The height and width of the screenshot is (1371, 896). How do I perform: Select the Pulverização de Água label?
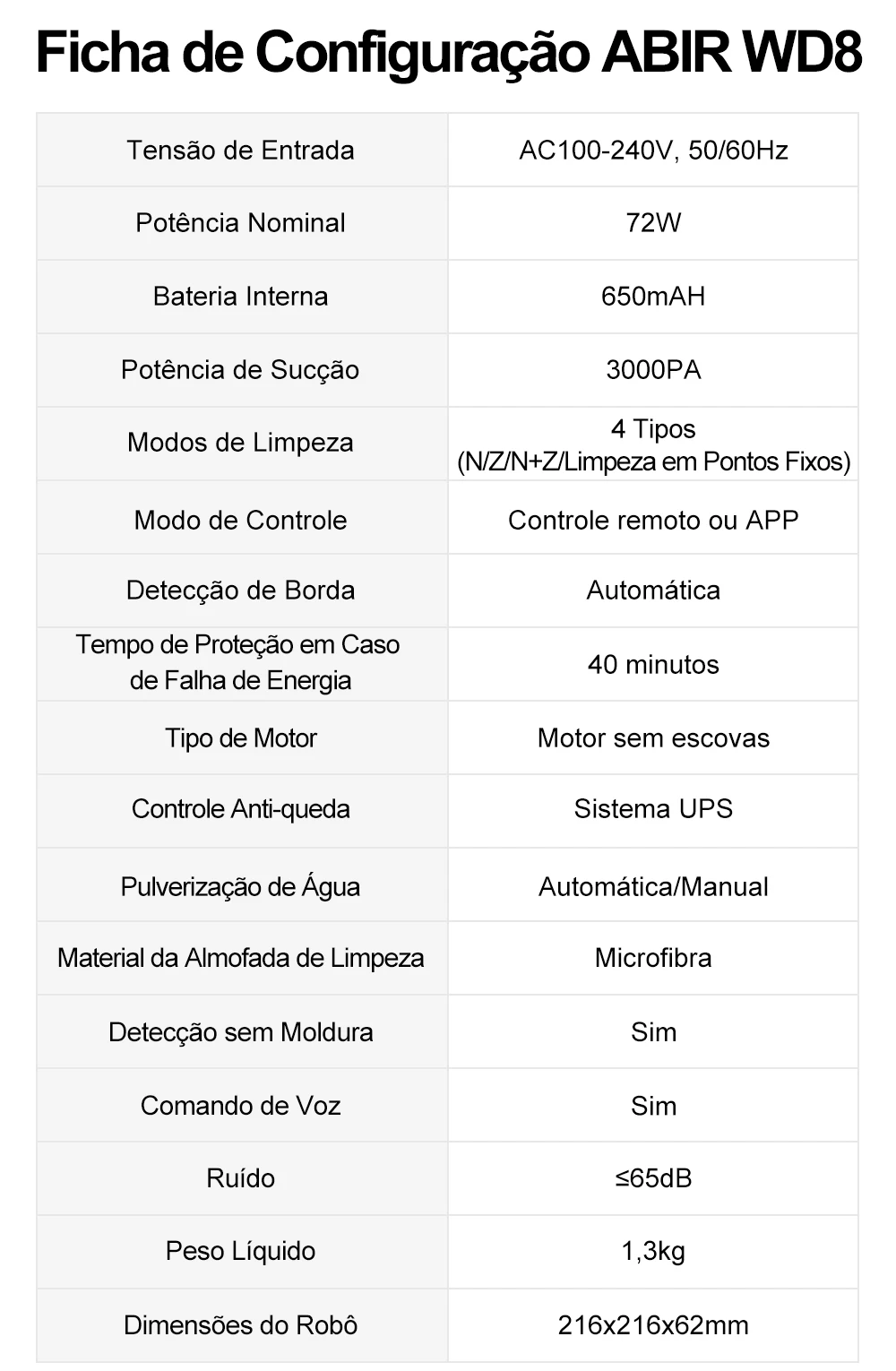pyautogui.click(x=240, y=886)
